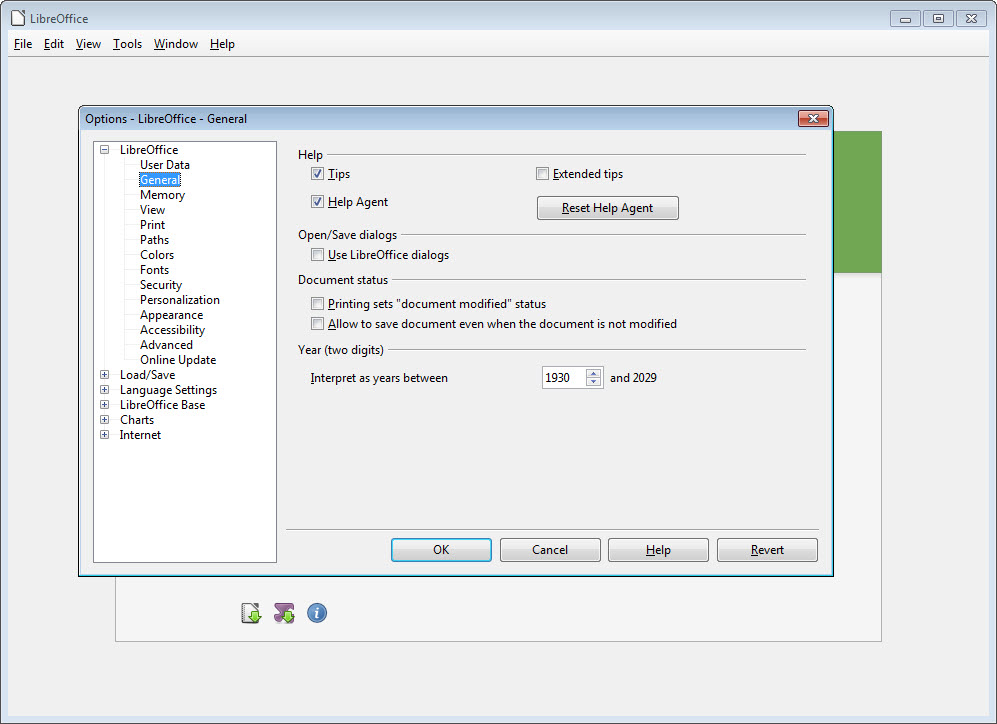This screenshot has height=724, width=997.
Task: Select Colors in the options tree
Action: [x=157, y=254]
